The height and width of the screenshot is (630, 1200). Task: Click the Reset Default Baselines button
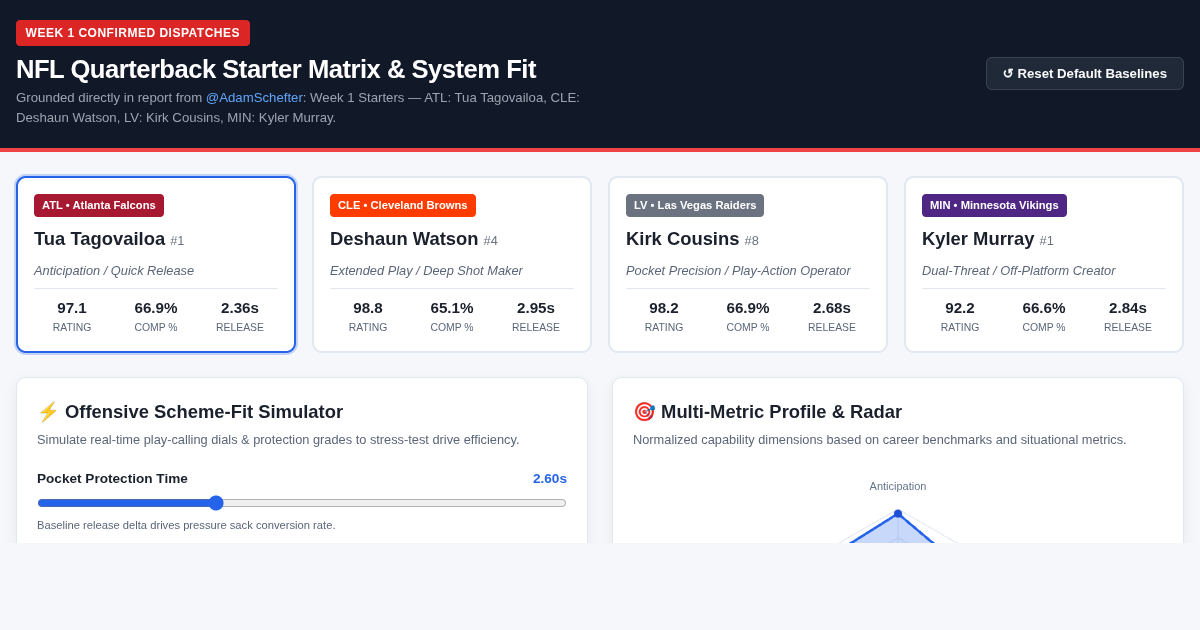tap(1085, 73)
